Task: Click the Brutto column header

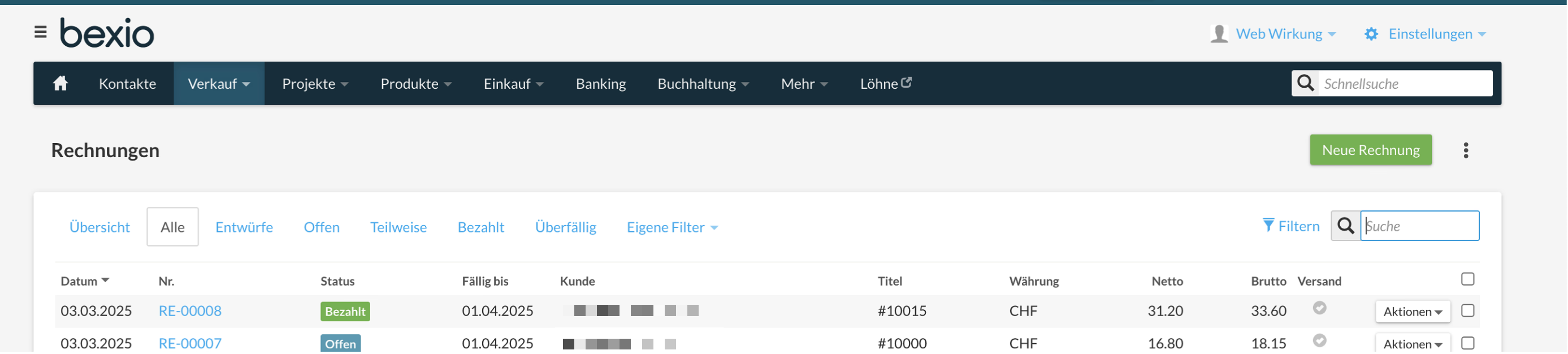Action: point(1268,282)
